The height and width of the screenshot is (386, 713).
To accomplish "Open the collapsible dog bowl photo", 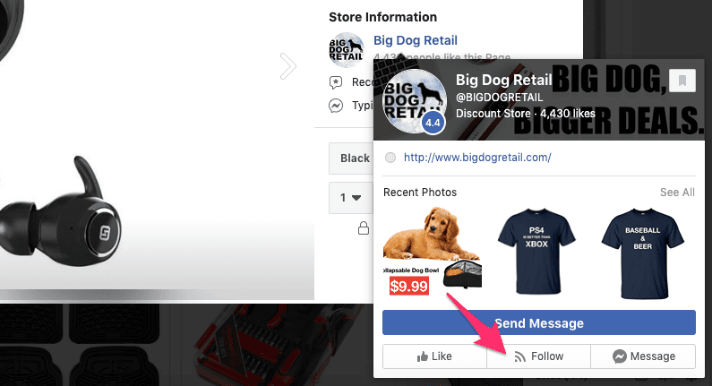I will 432,251.
